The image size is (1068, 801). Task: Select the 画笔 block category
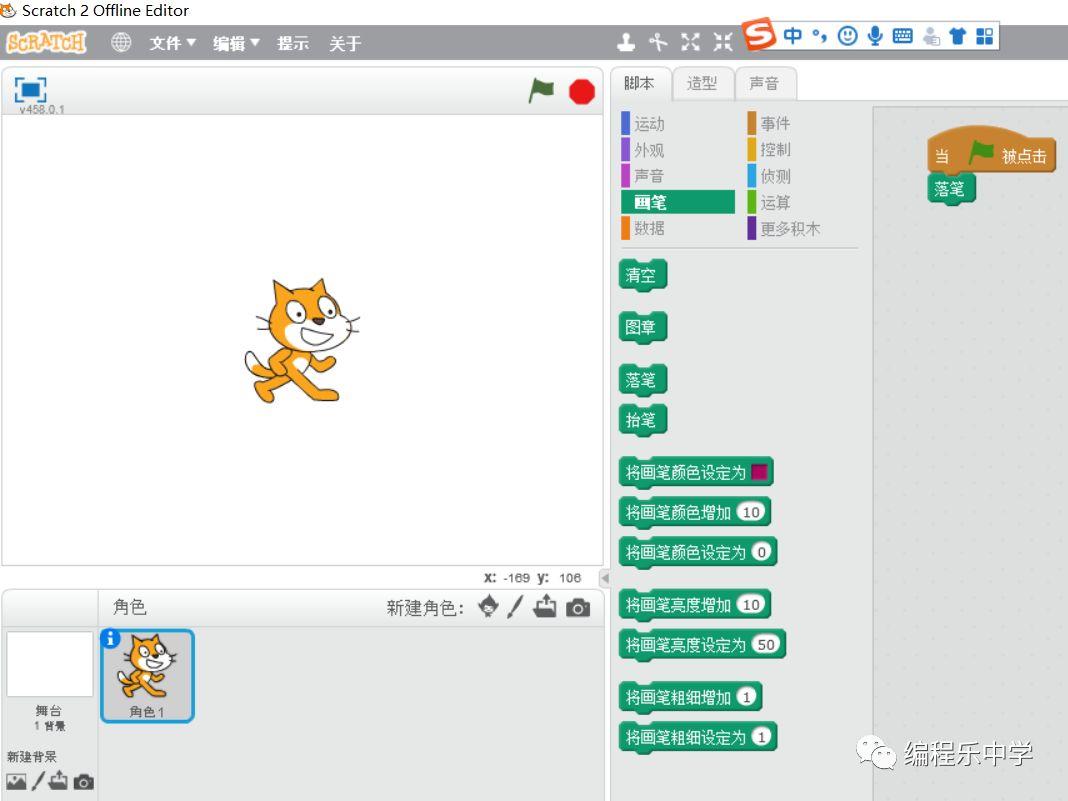(677, 202)
